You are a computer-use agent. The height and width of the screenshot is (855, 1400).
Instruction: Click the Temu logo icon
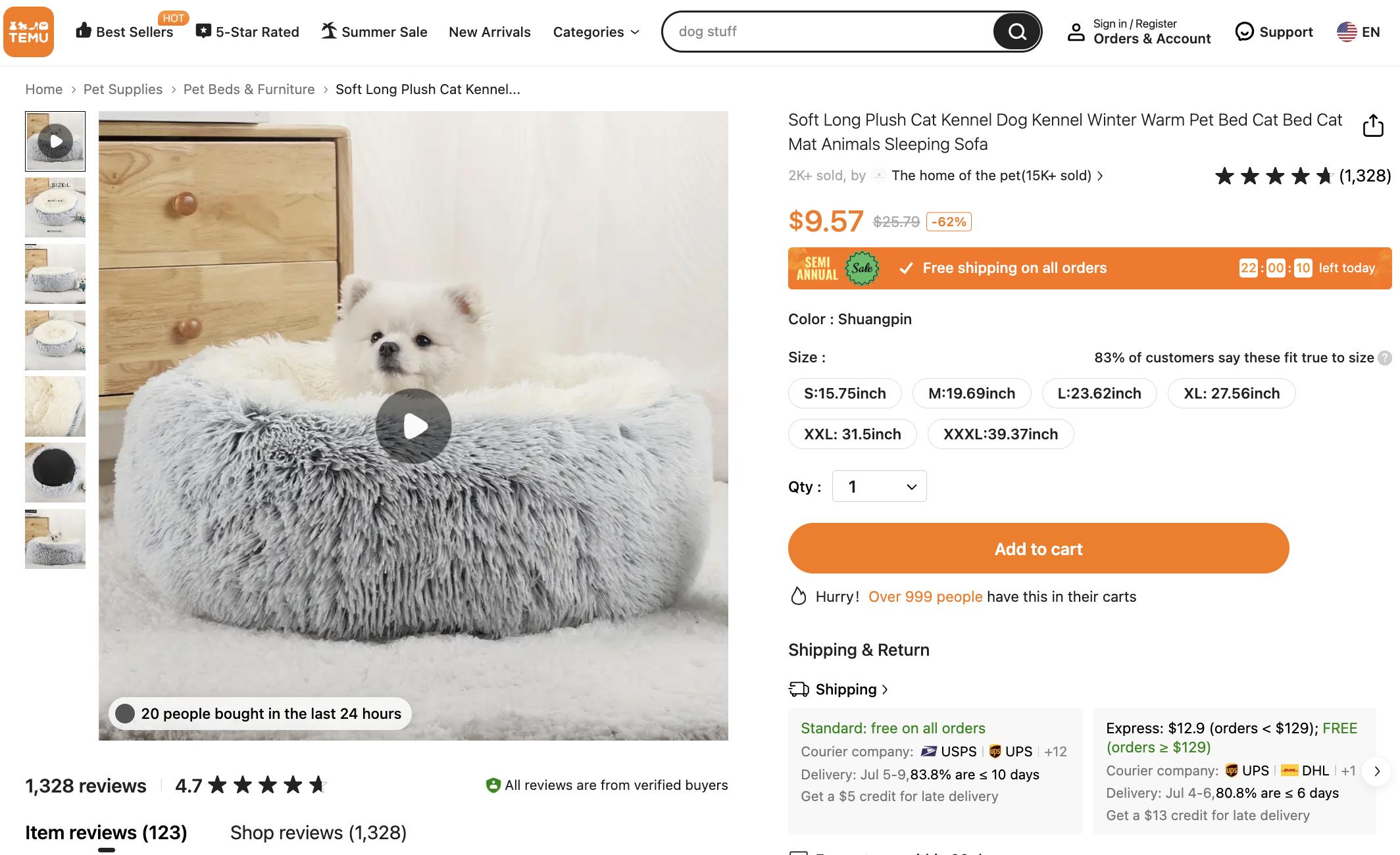click(x=28, y=32)
